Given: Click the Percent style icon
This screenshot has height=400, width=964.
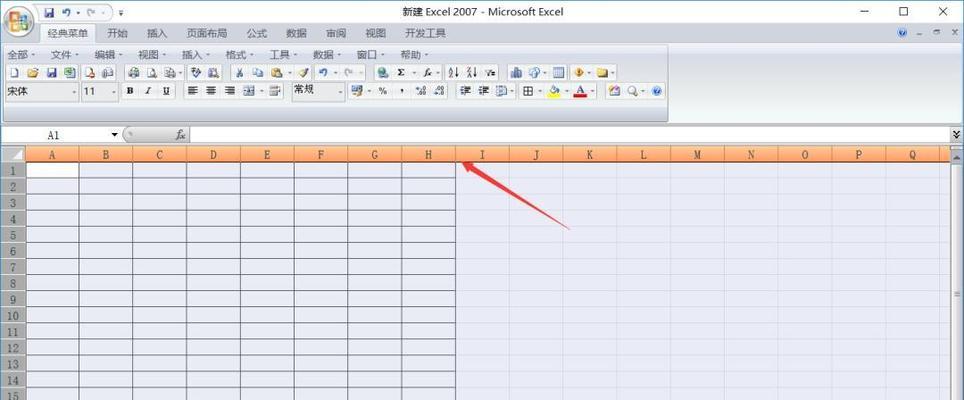Looking at the screenshot, I should point(383,91).
